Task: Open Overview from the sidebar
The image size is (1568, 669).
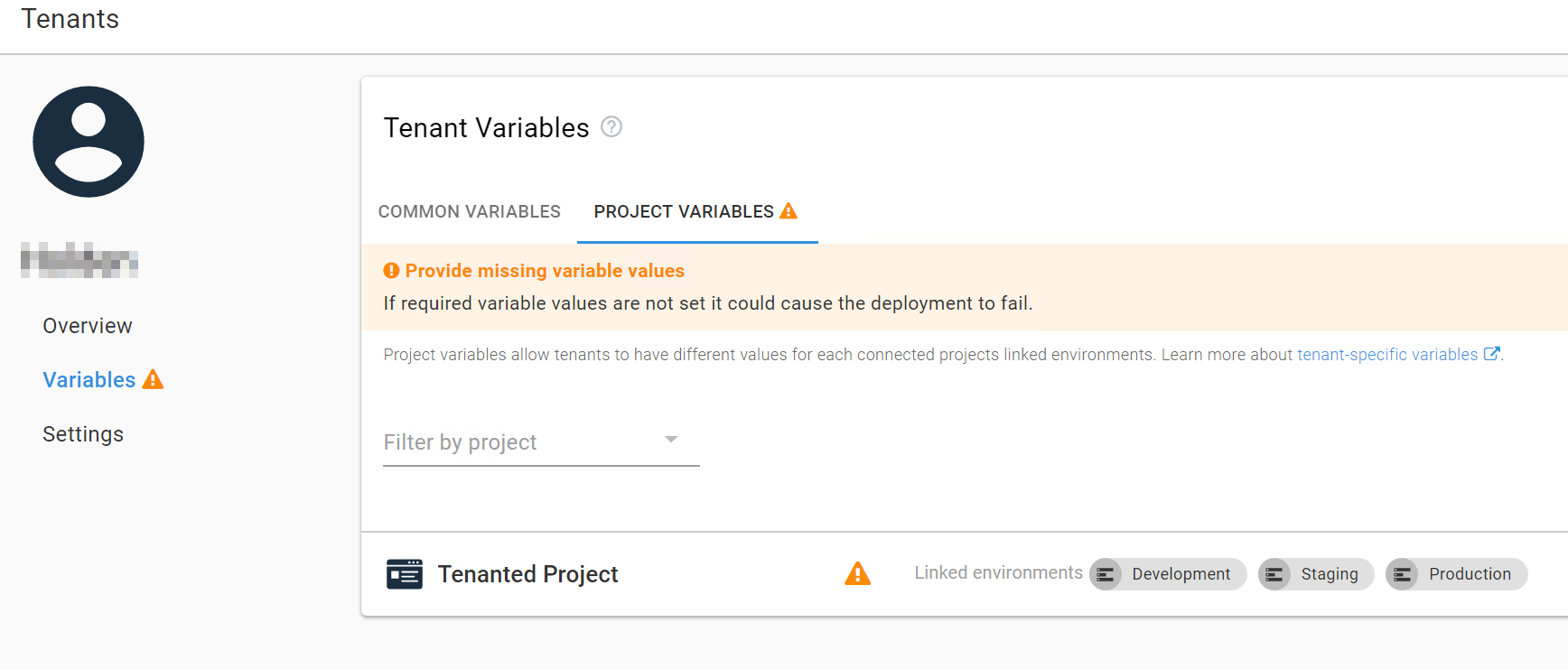Action: [87, 325]
